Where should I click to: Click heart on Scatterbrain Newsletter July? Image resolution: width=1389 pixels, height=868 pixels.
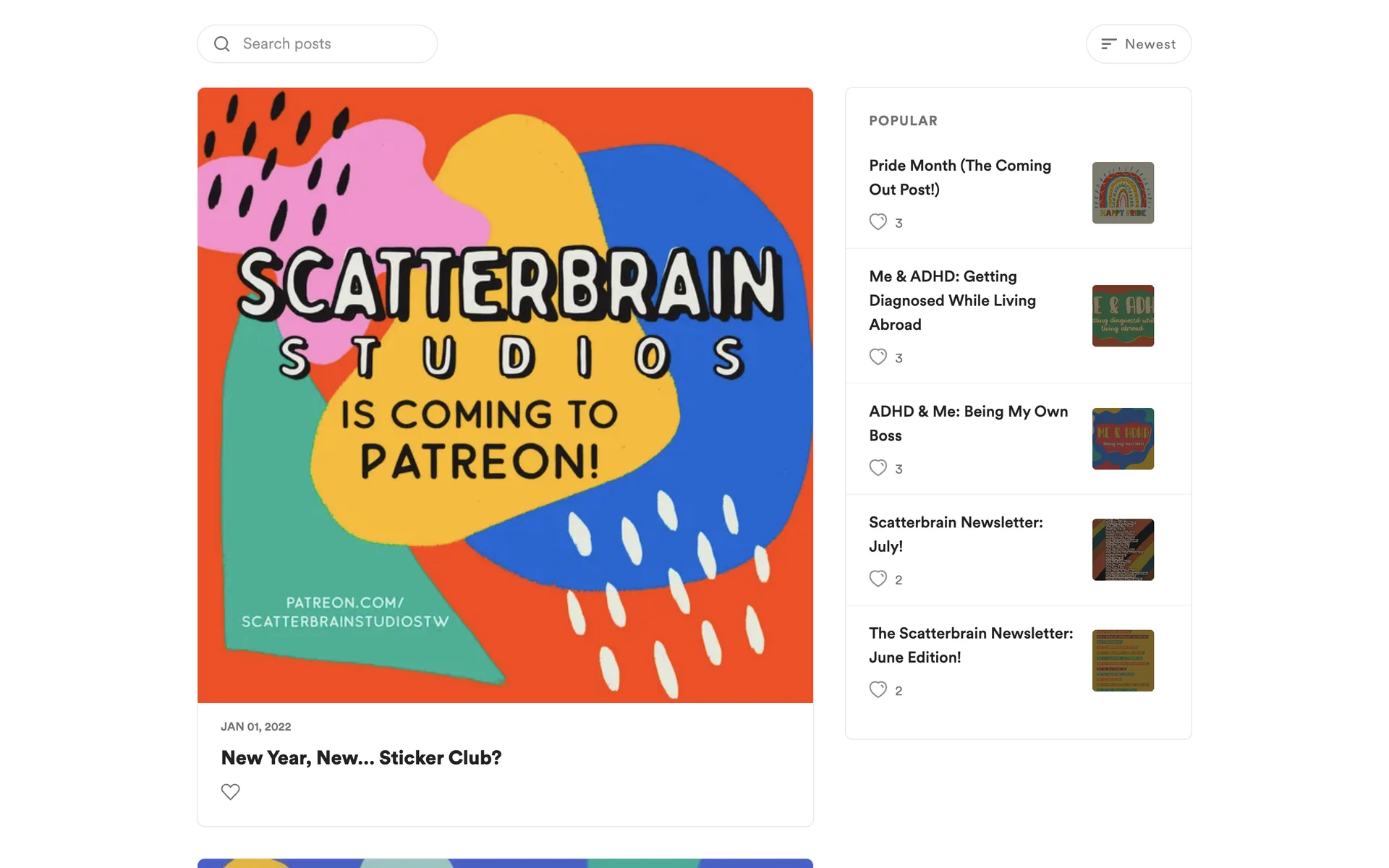point(878,579)
